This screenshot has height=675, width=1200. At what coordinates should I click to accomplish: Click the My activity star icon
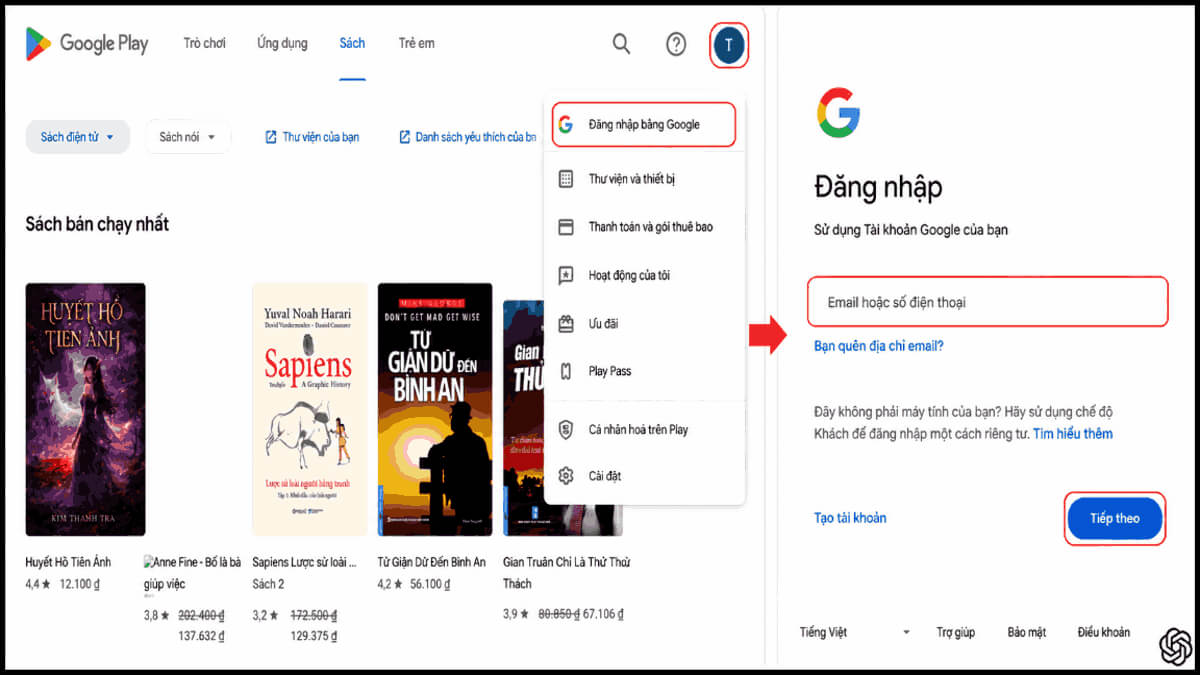click(x=566, y=275)
